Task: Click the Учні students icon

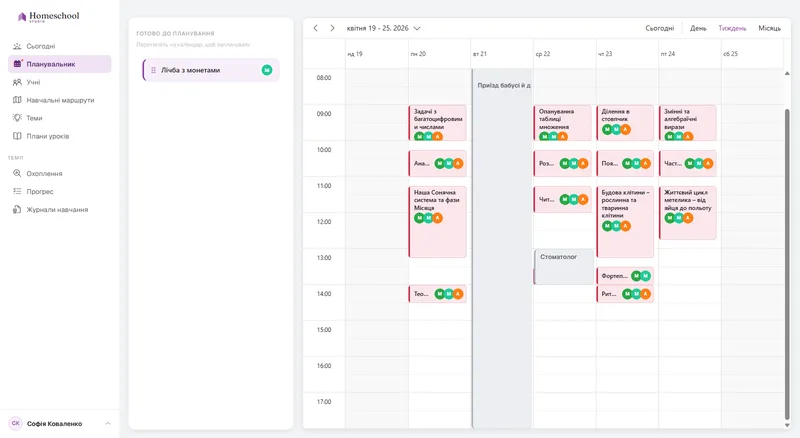Action: point(17,82)
